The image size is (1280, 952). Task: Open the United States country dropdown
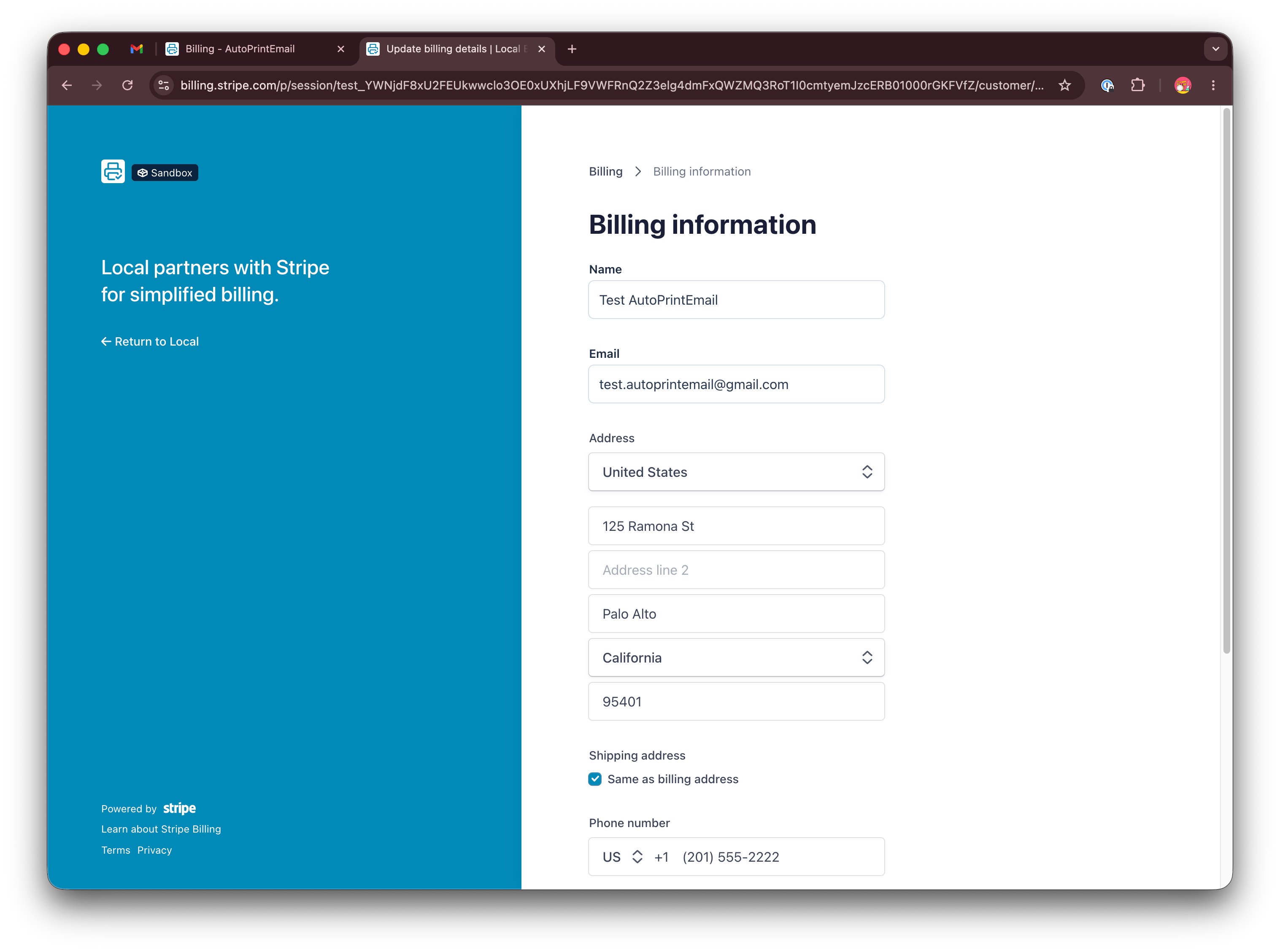tap(736, 472)
